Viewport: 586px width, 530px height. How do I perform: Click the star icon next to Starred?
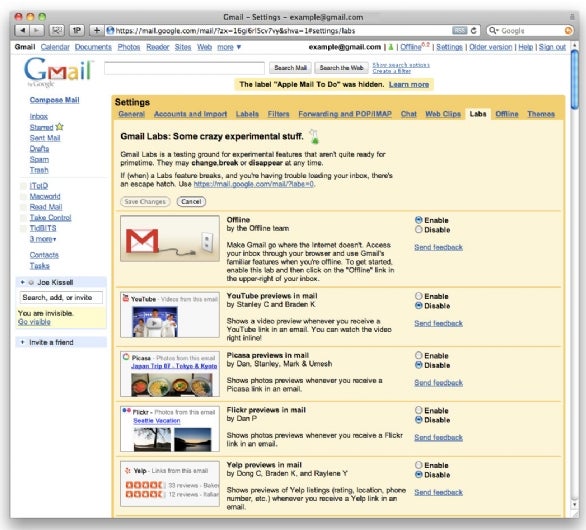(59, 127)
